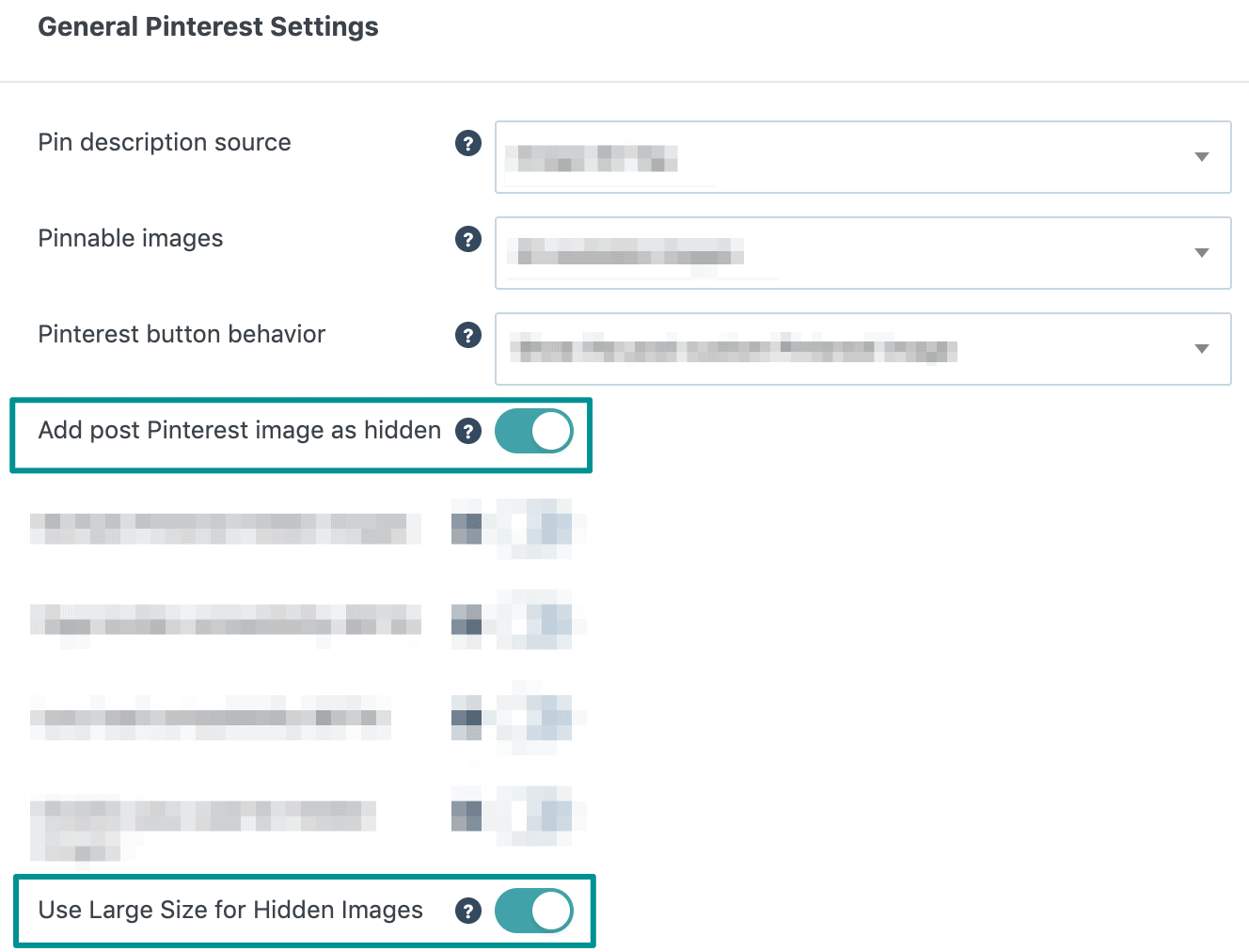Click the Pin description source label
Screen dimensions: 1249x952
(165, 143)
